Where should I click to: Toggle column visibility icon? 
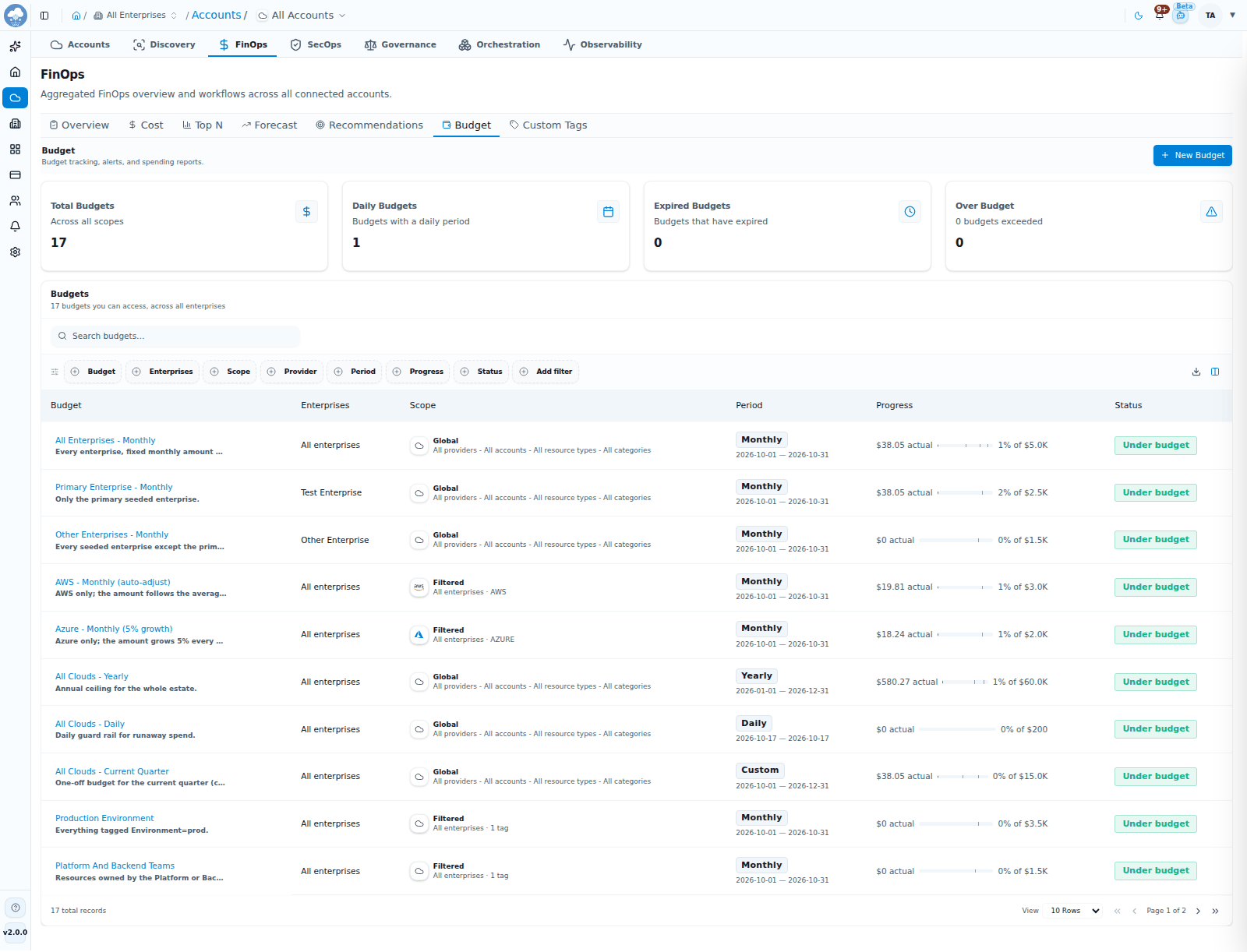pyautogui.click(x=1215, y=372)
